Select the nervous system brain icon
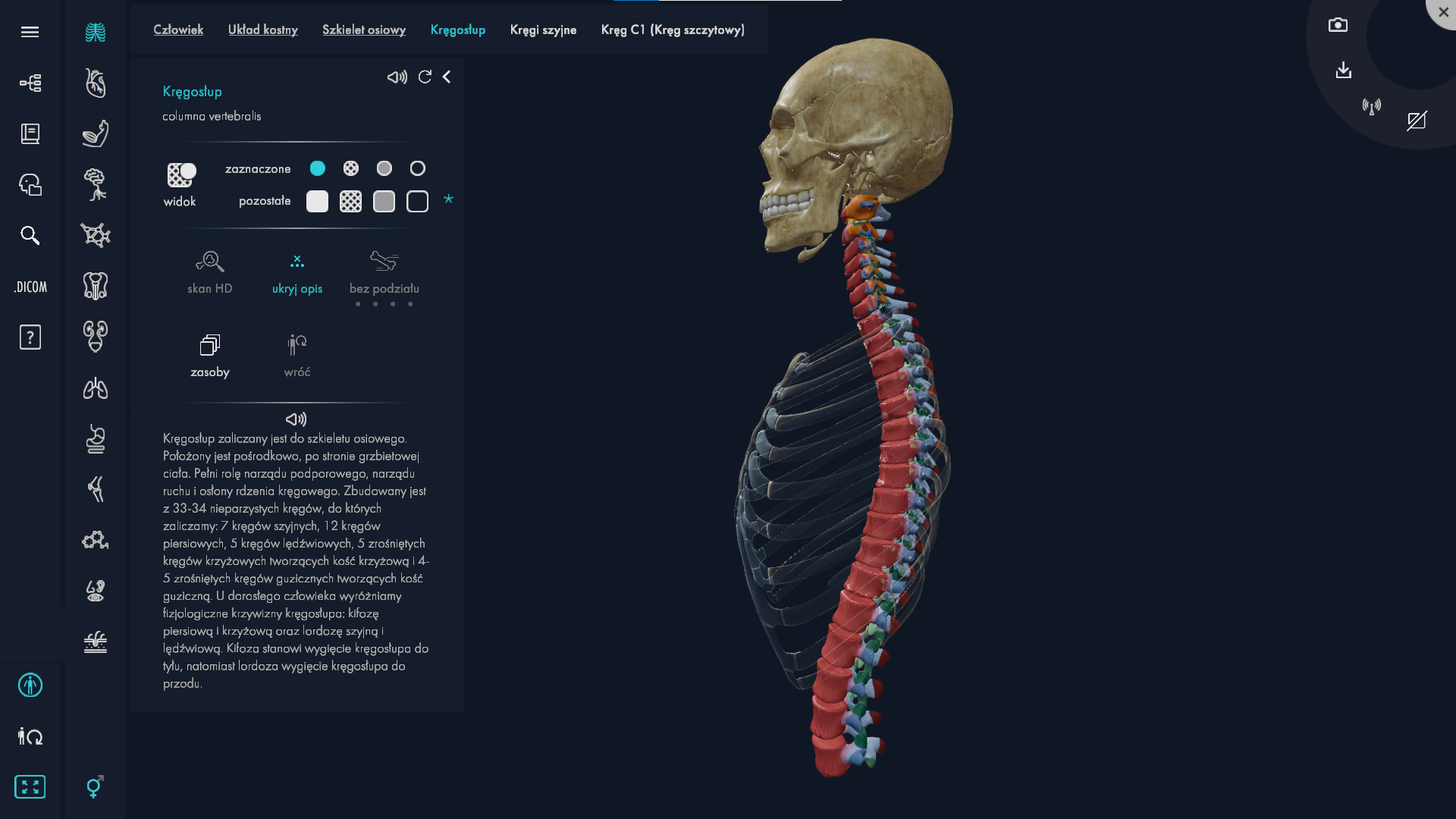The height and width of the screenshot is (819, 1456). tap(96, 184)
